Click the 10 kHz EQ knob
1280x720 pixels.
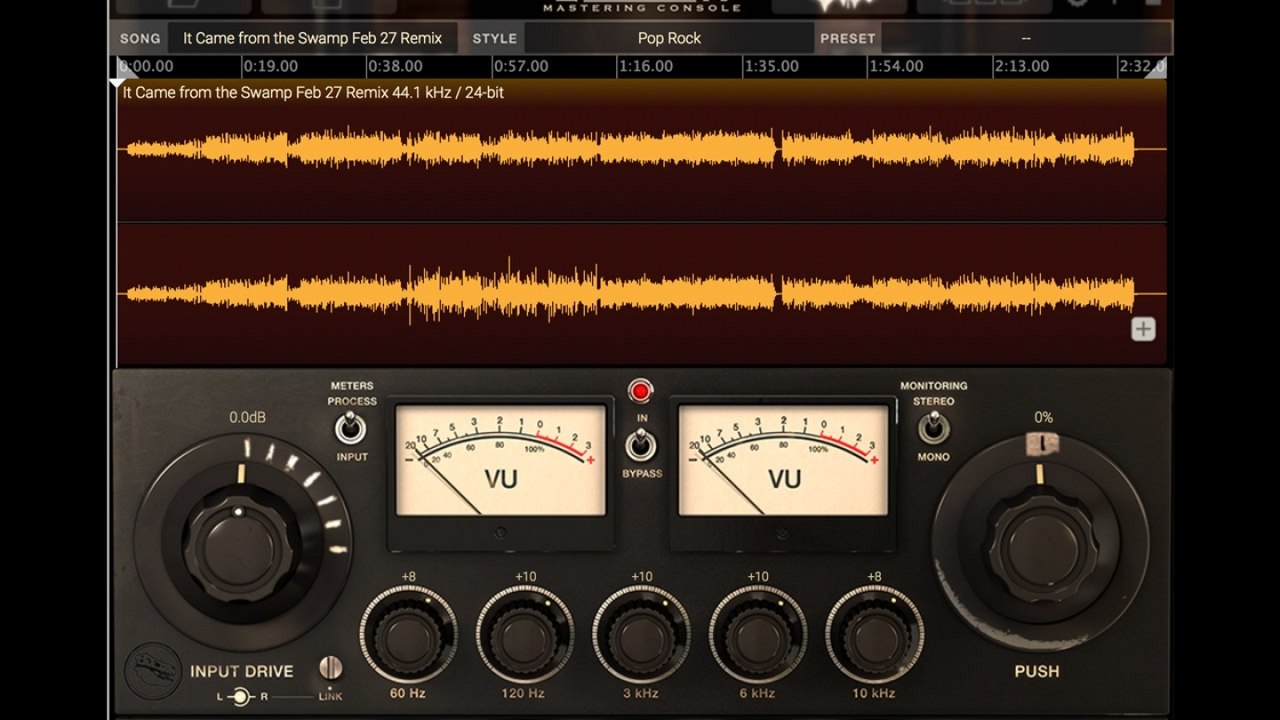tap(875, 634)
